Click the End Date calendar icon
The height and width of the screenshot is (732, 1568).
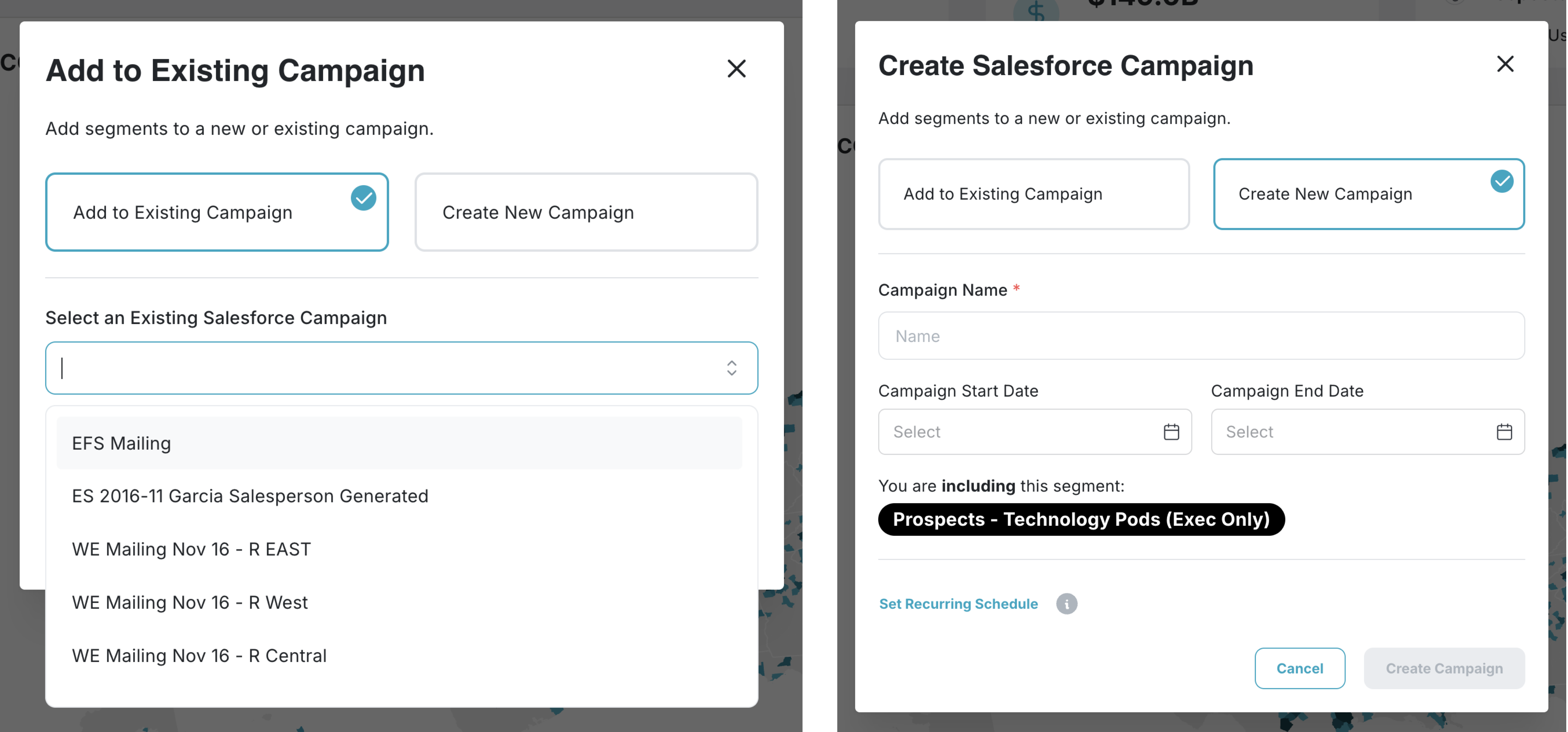[1504, 432]
